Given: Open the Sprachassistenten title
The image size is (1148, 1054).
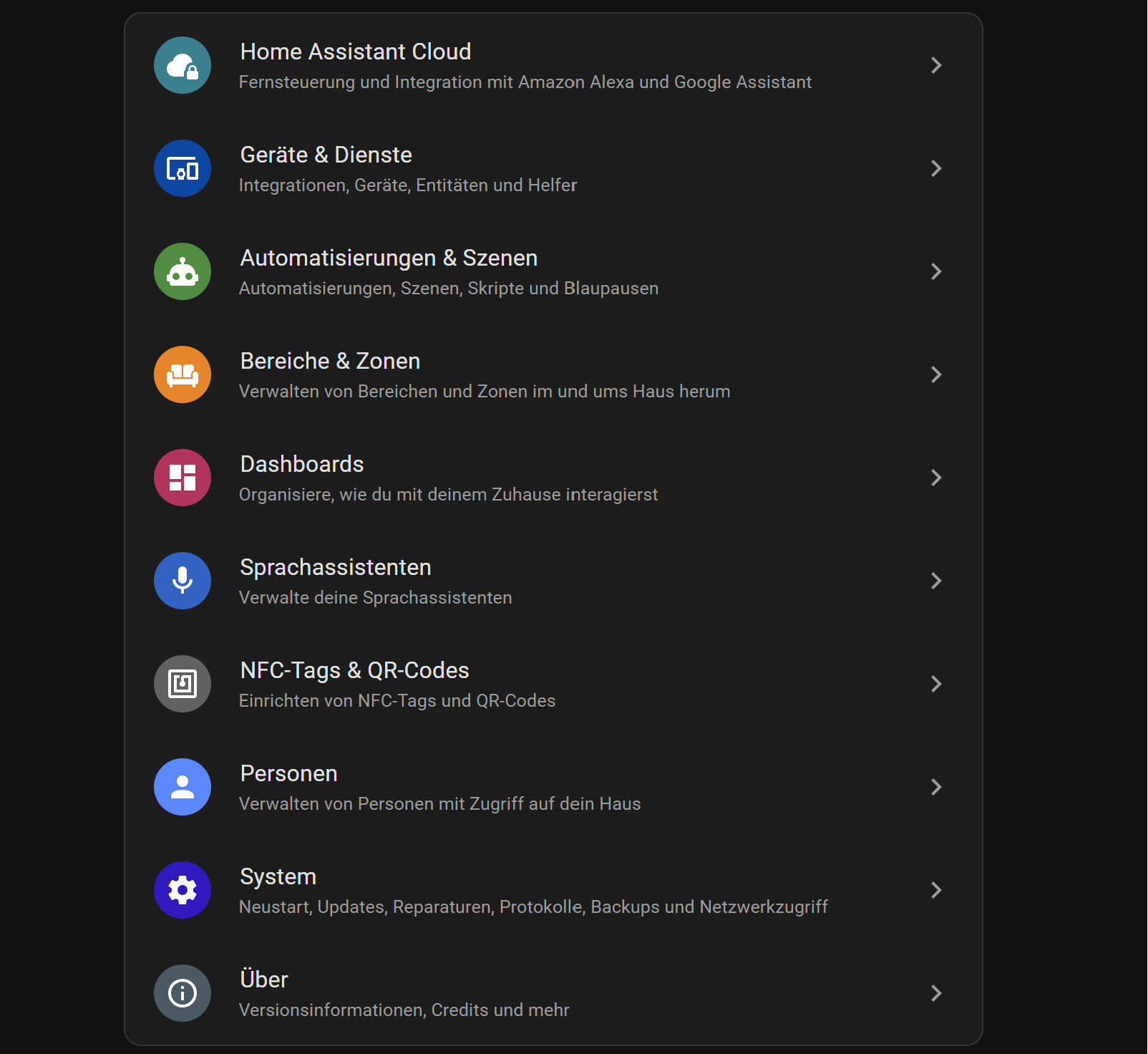Looking at the screenshot, I should (x=336, y=567).
